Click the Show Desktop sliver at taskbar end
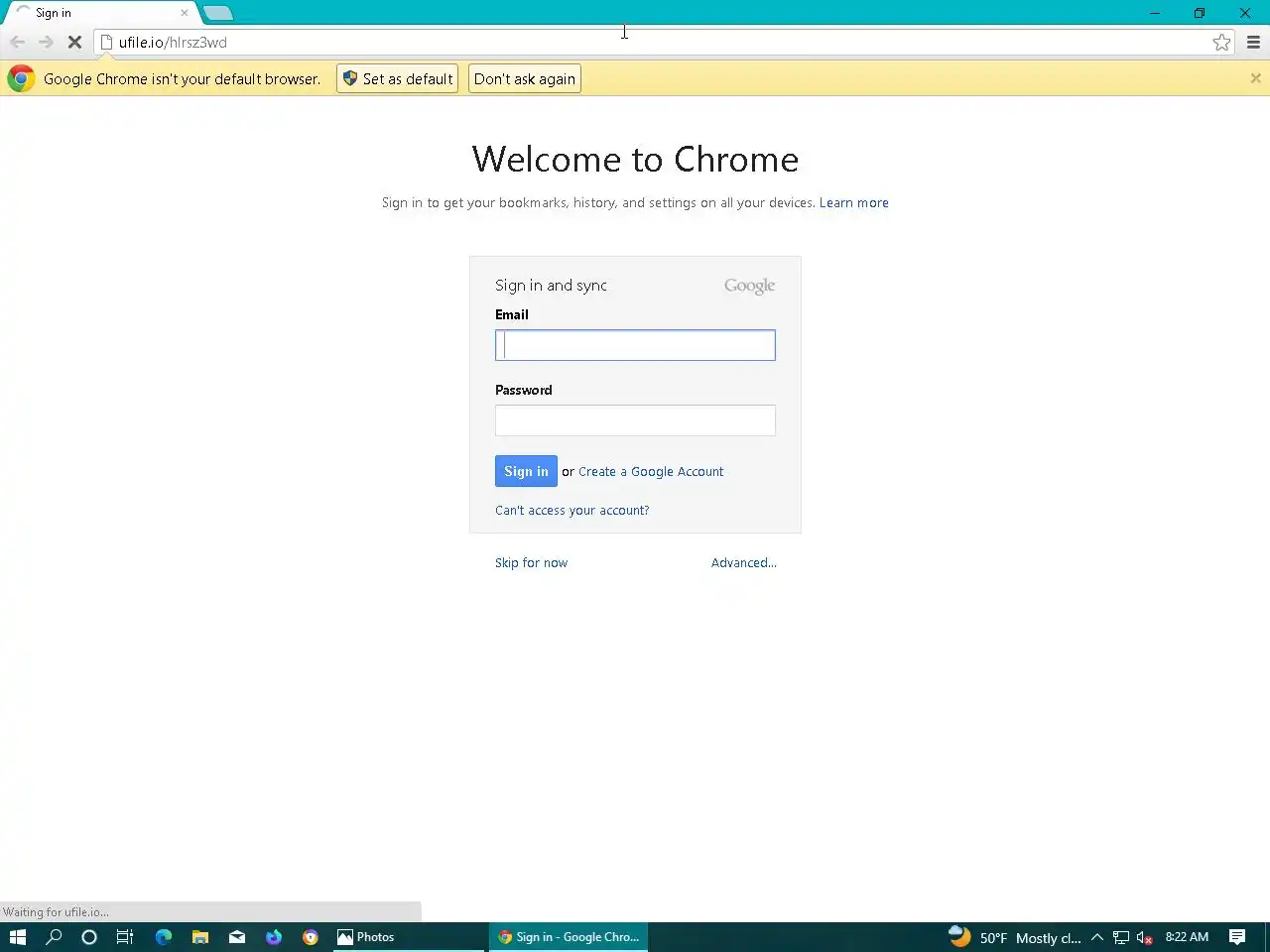The height and width of the screenshot is (952, 1270). click(x=1267, y=937)
